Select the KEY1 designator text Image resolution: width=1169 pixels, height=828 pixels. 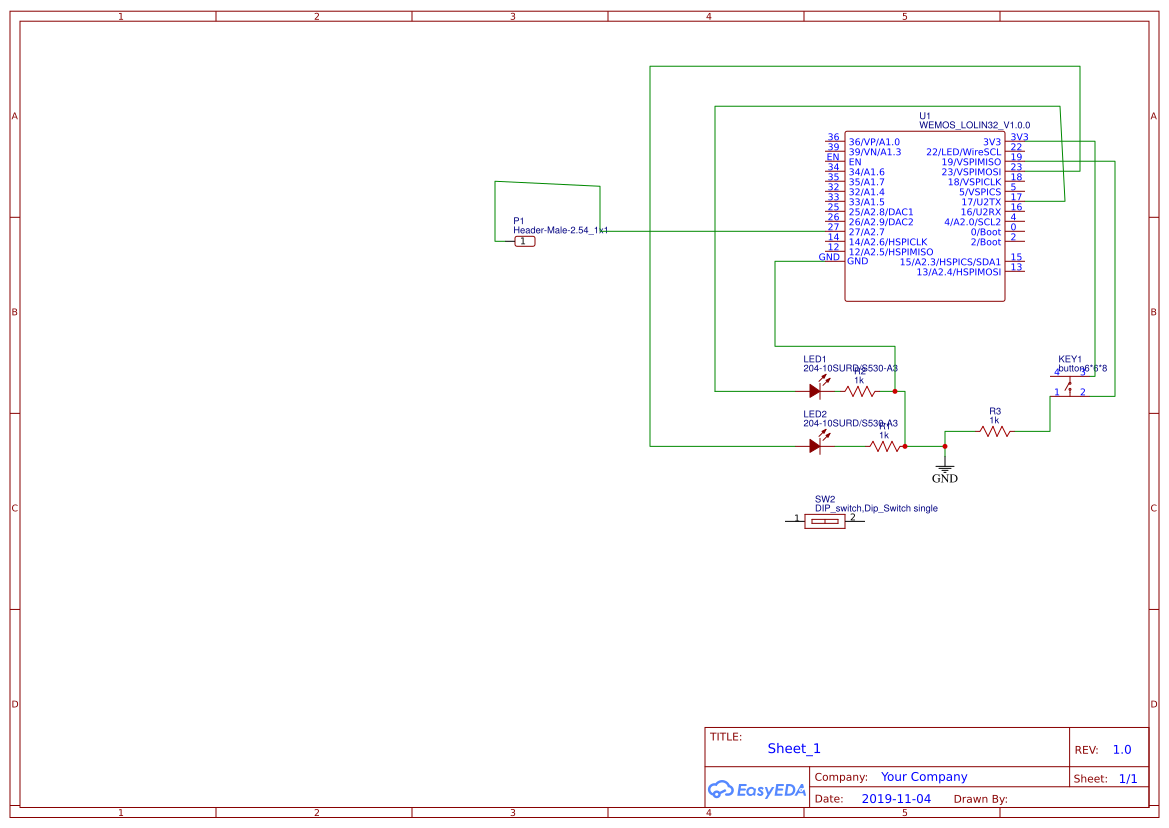1069,359
